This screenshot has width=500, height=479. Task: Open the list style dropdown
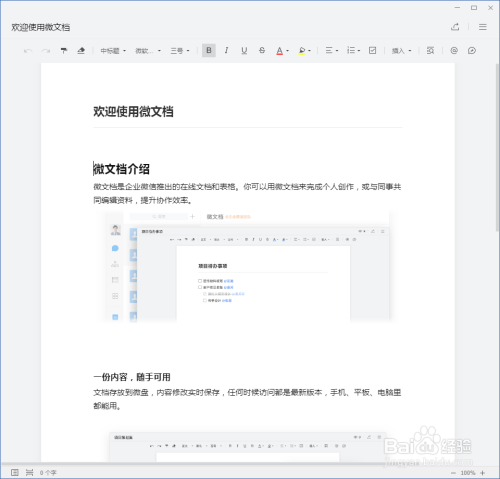click(x=353, y=50)
